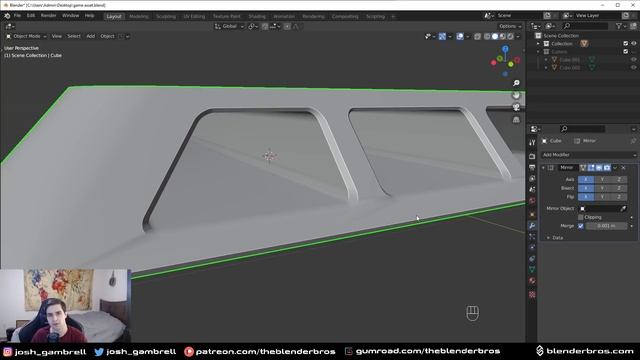The height and width of the screenshot is (360, 640).
Task: Open the Window menu
Action: [x=71, y=16]
